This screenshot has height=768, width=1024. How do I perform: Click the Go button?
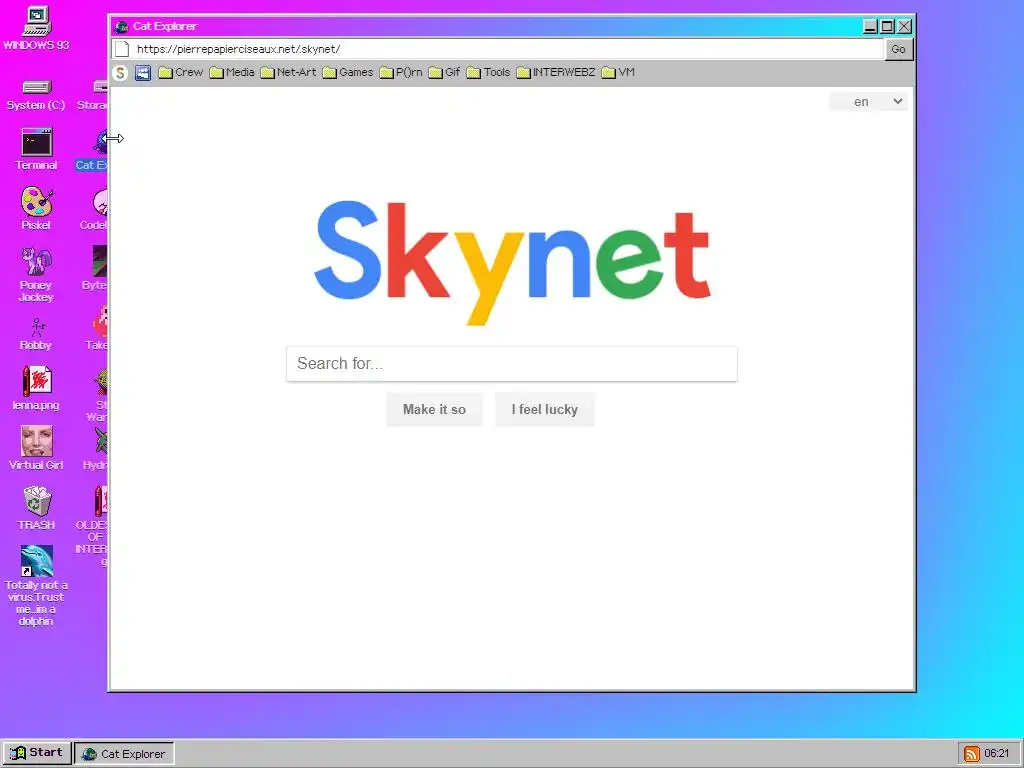point(899,49)
